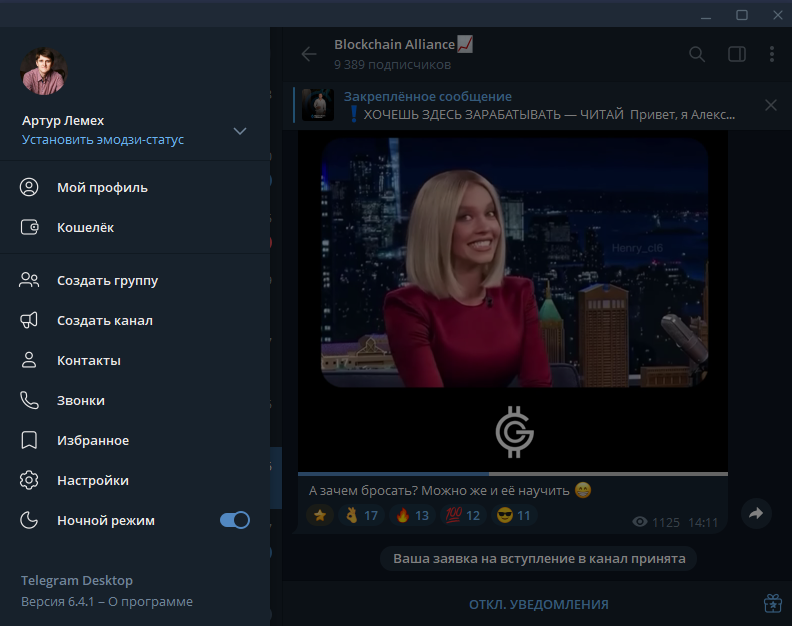This screenshot has width=792, height=626.
Task: Expand accounts list chevron near Артур Лемех
Action: click(x=240, y=131)
